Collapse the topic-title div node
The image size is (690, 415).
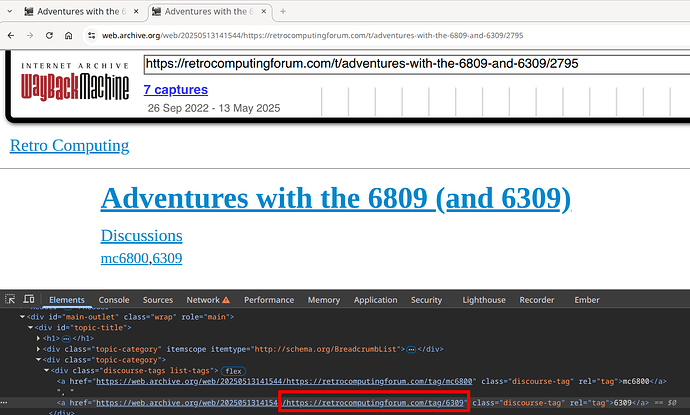click(30, 327)
